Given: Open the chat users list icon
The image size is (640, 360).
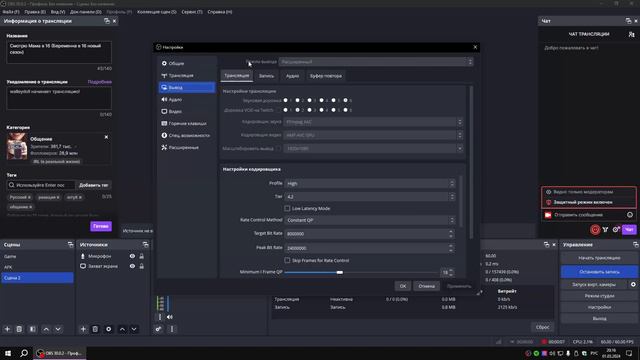Looking at the screenshot, I should coord(631,35).
